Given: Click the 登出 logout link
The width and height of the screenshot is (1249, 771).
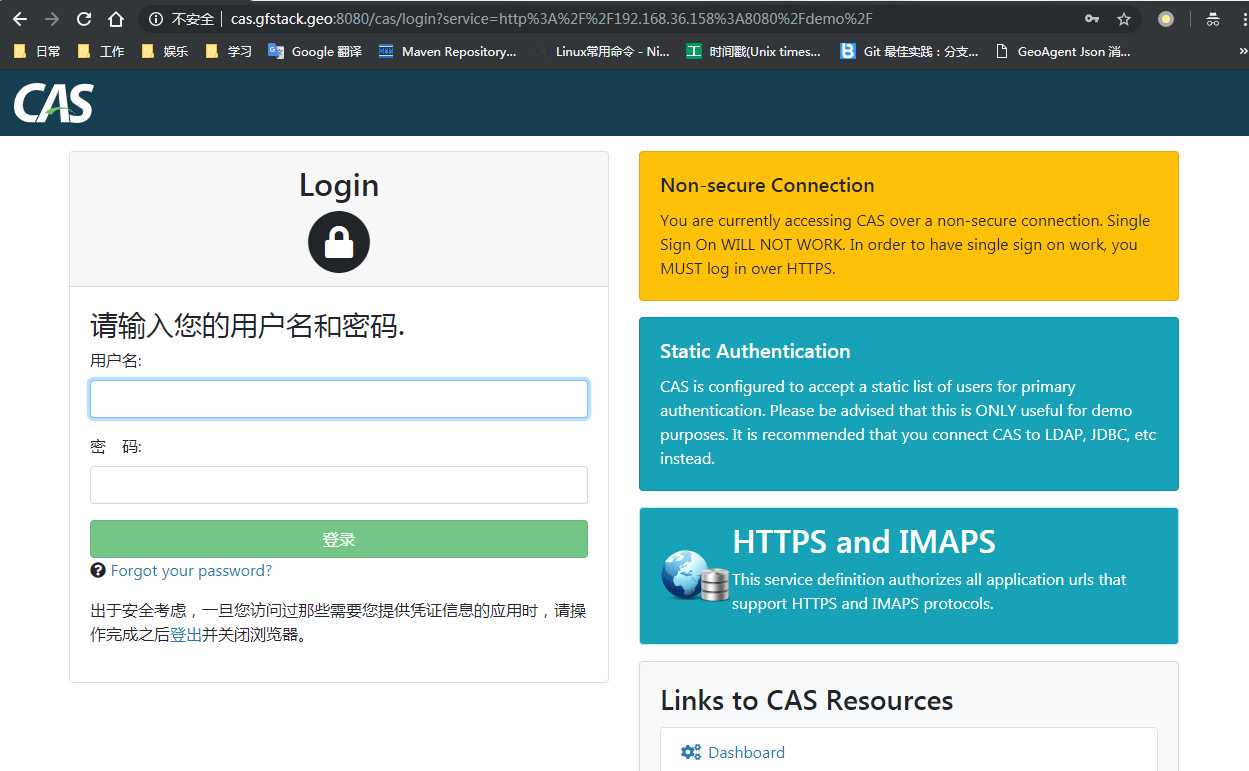Looking at the screenshot, I should (186, 634).
